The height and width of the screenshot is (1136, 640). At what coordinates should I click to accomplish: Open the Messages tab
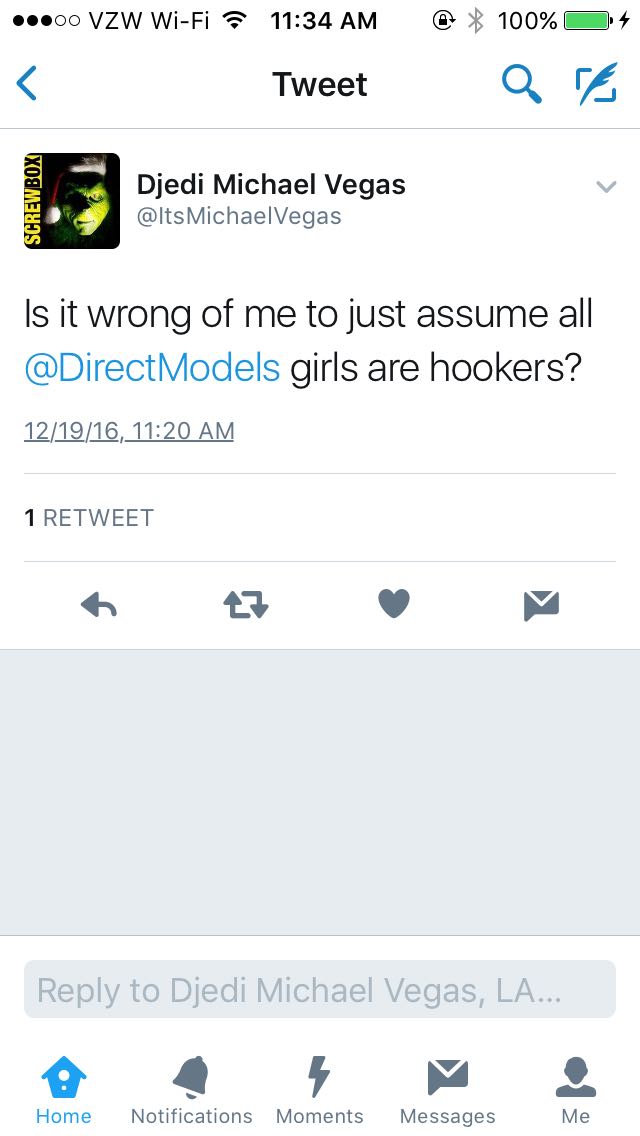(x=447, y=1090)
